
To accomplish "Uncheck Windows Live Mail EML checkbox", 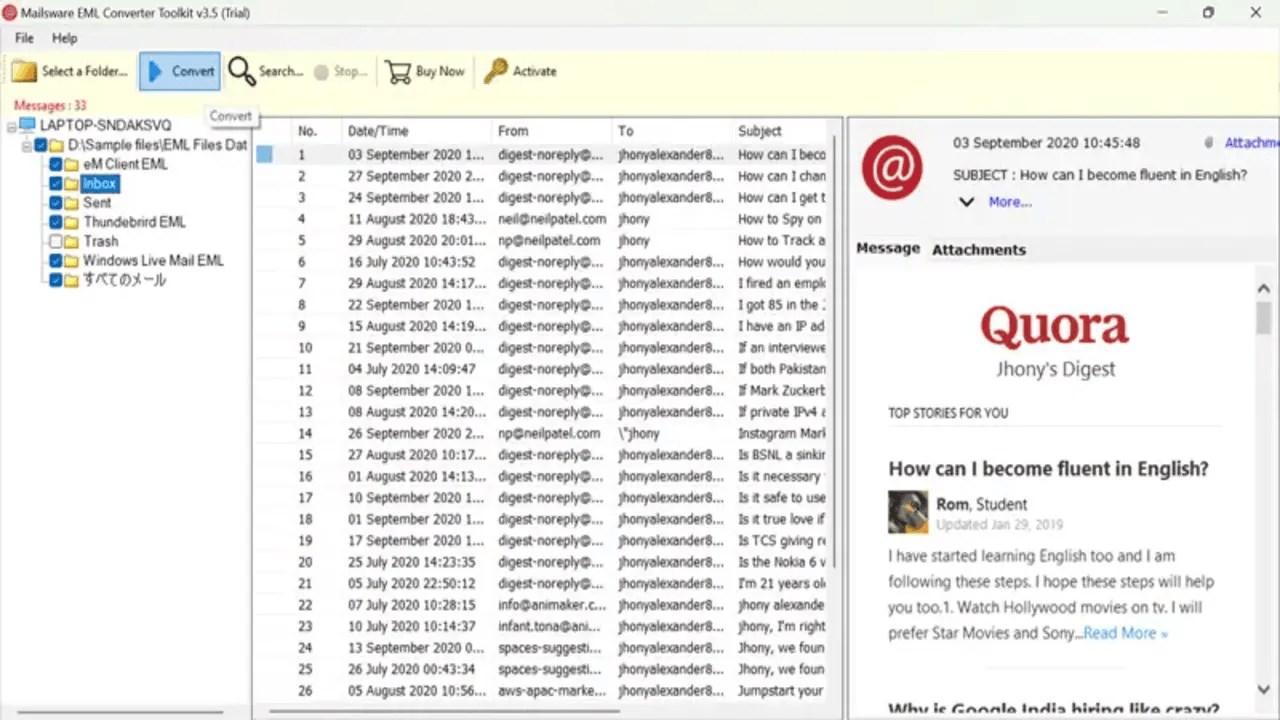I will point(56,261).
